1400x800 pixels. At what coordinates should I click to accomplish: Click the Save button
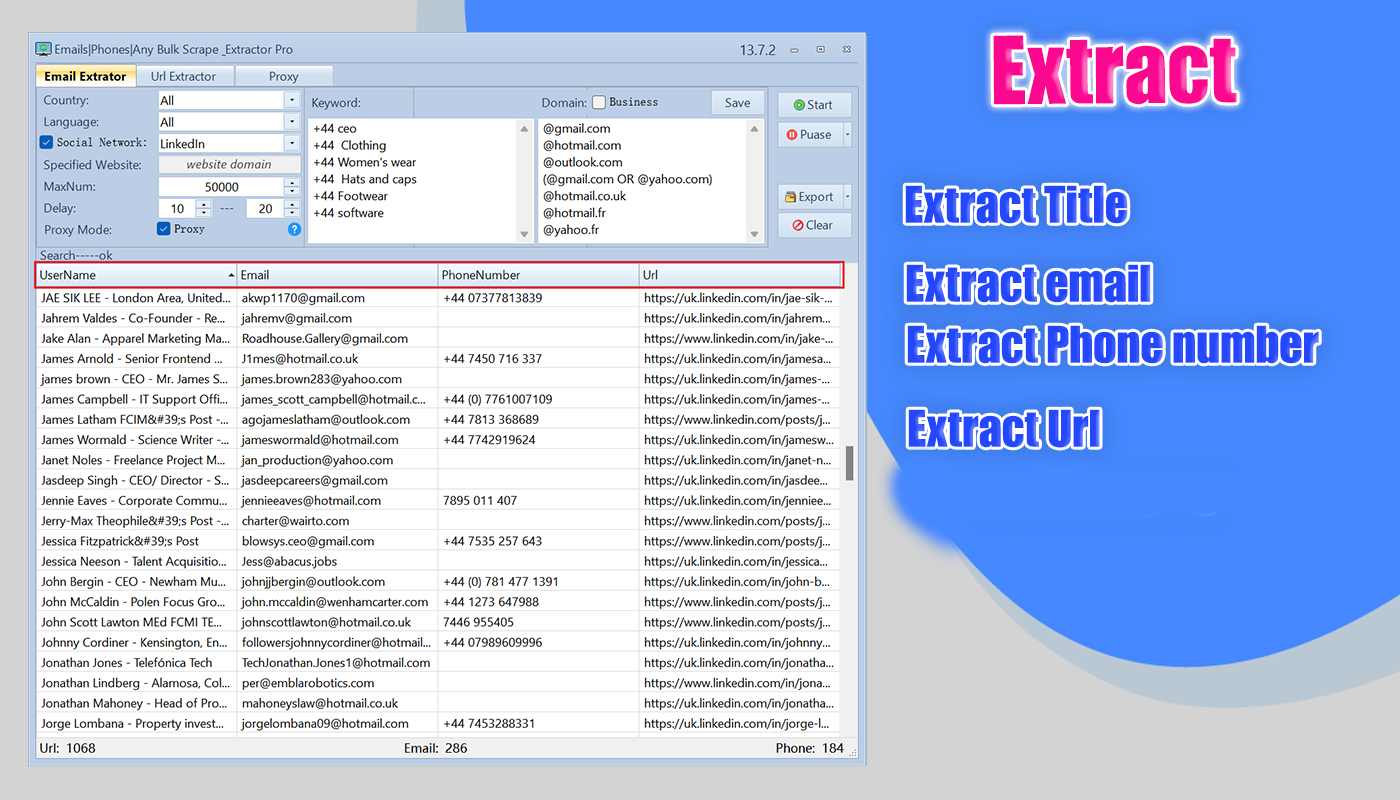(x=738, y=103)
